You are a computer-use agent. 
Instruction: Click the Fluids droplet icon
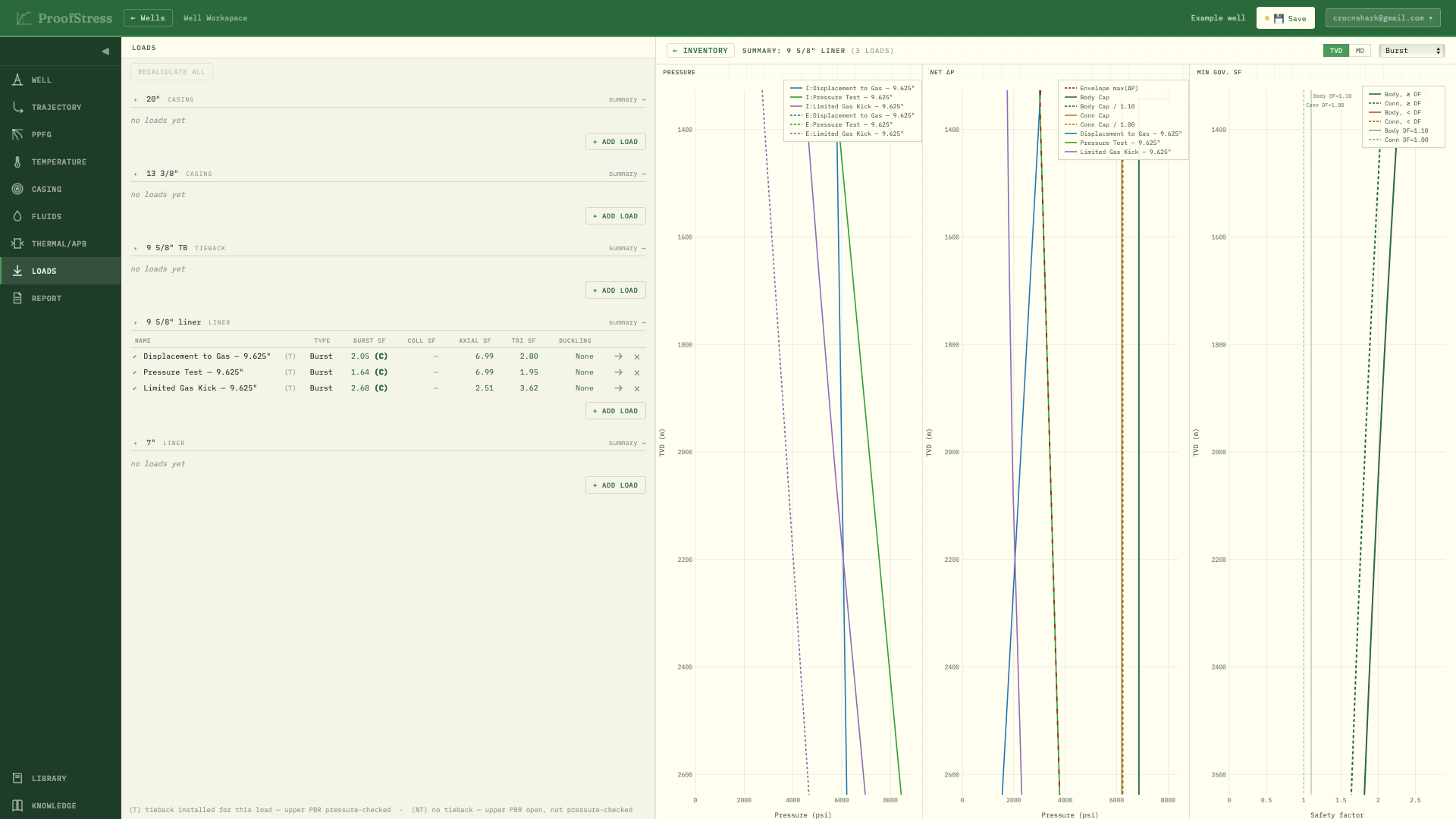[17, 216]
